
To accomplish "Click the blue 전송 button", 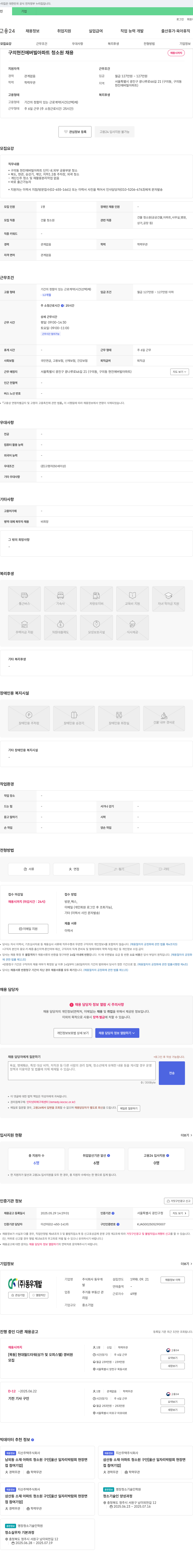I will pos(172,1073).
